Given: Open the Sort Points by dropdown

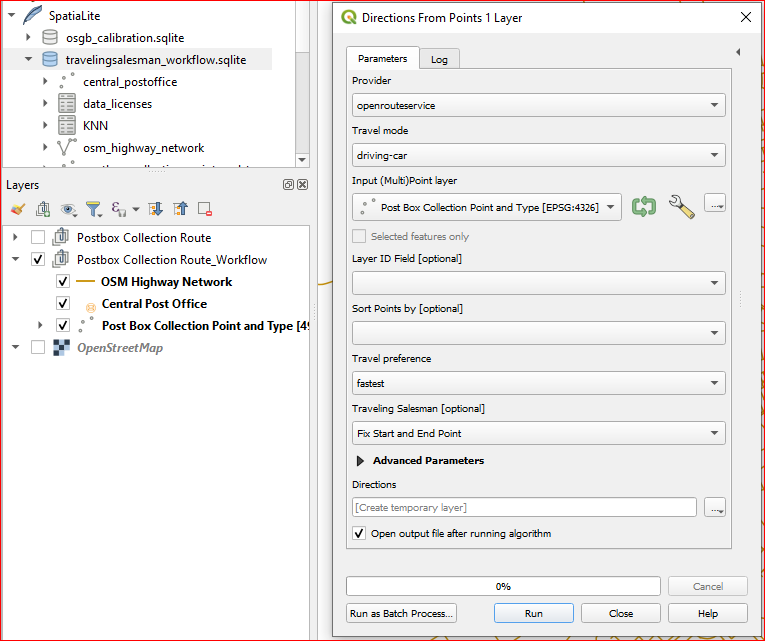Looking at the screenshot, I should pos(539,333).
